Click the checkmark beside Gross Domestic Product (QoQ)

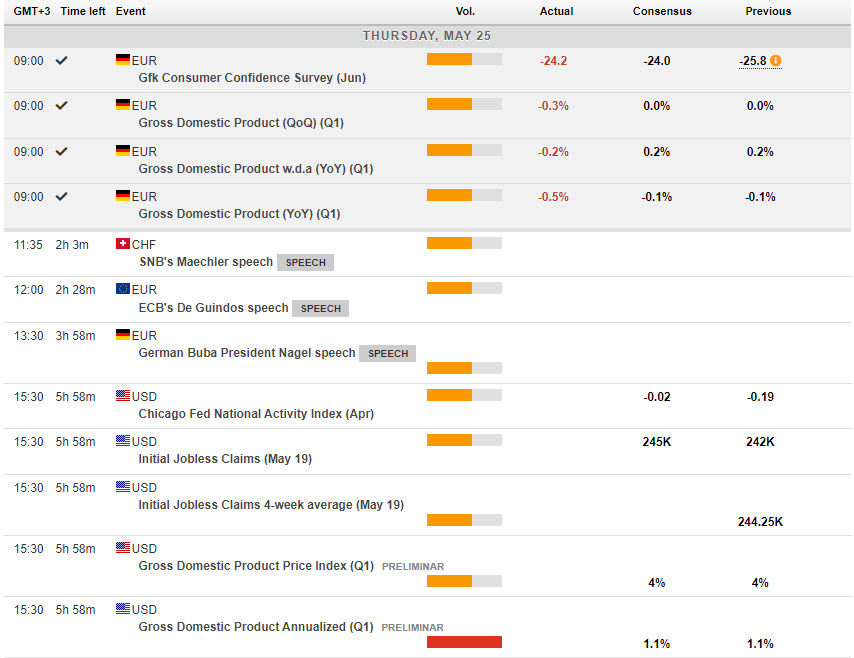pyautogui.click(x=62, y=106)
